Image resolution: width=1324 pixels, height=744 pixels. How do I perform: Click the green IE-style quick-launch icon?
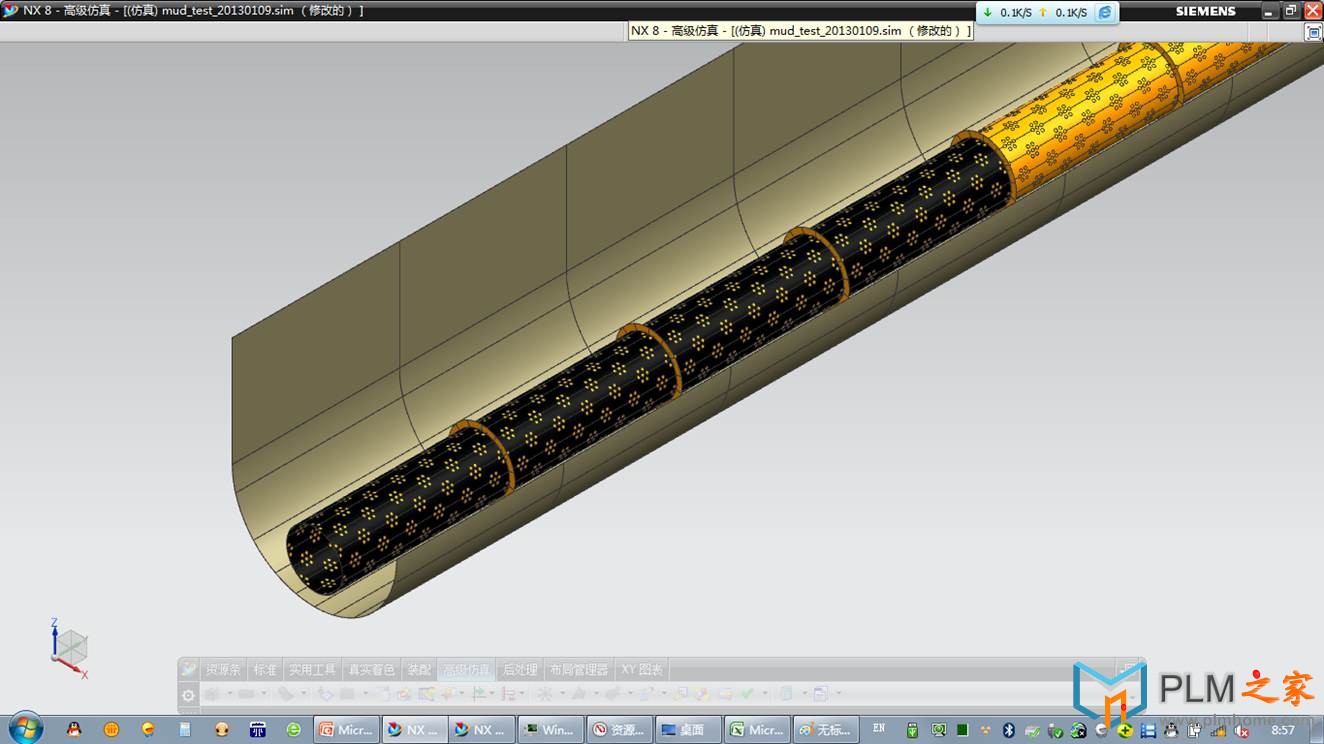tap(294, 730)
